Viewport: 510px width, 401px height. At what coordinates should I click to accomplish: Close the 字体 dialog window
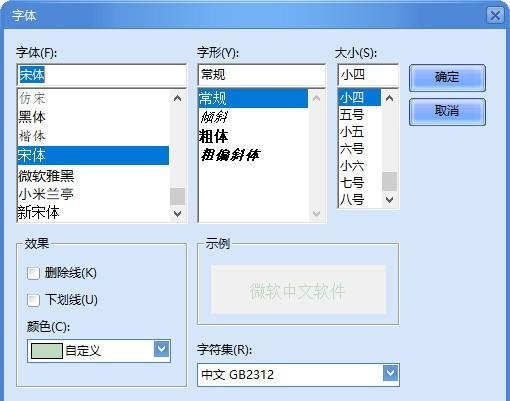[x=495, y=16]
